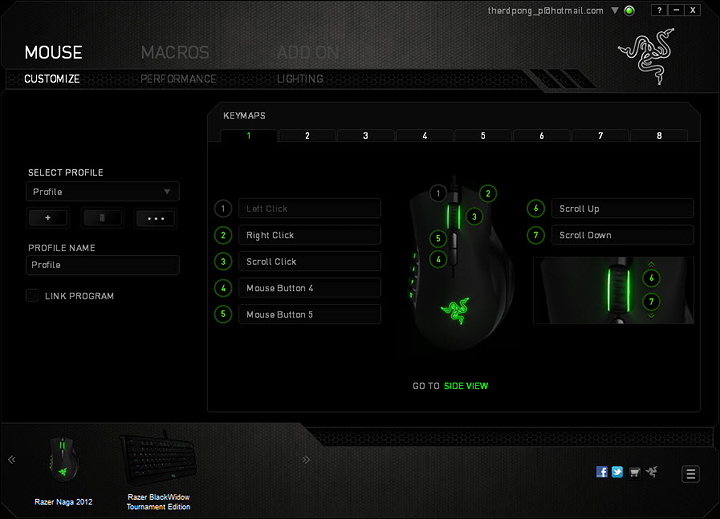Viewport: 720px width, 519px height.
Task: Select keymap tab 1
Action: pyautogui.click(x=249, y=135)
